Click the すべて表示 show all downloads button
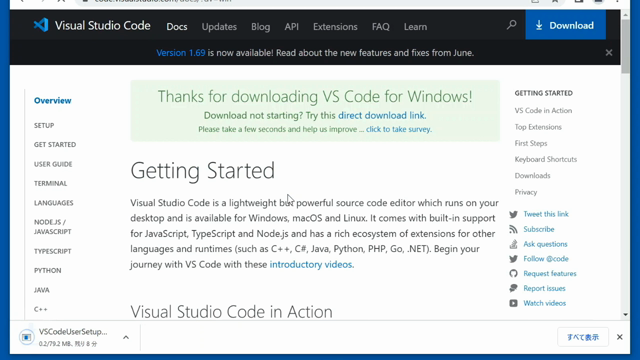640x360 pixels. click(x=583, y=337)
